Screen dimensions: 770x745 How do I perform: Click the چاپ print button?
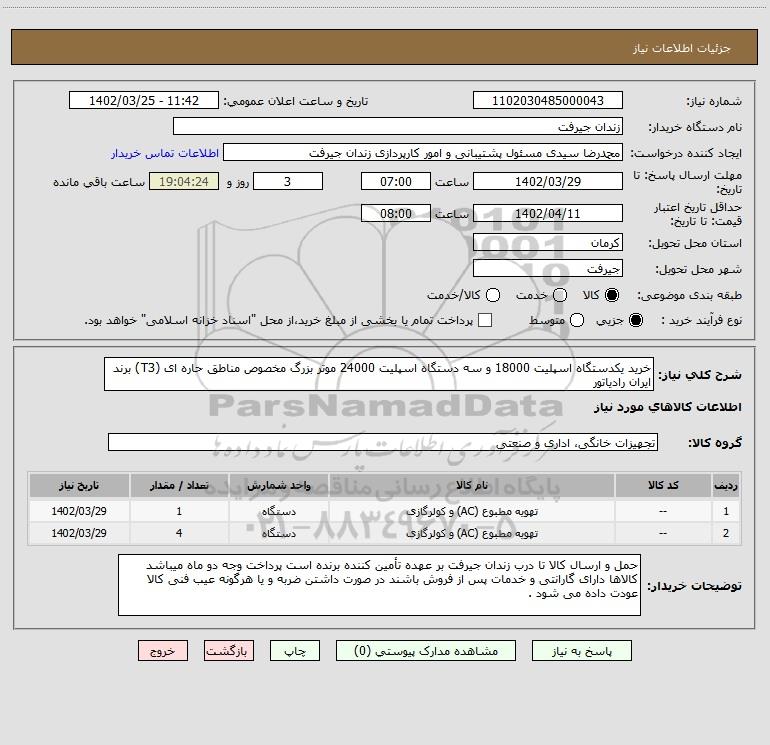pyautogui.click(x=295, y=651)
